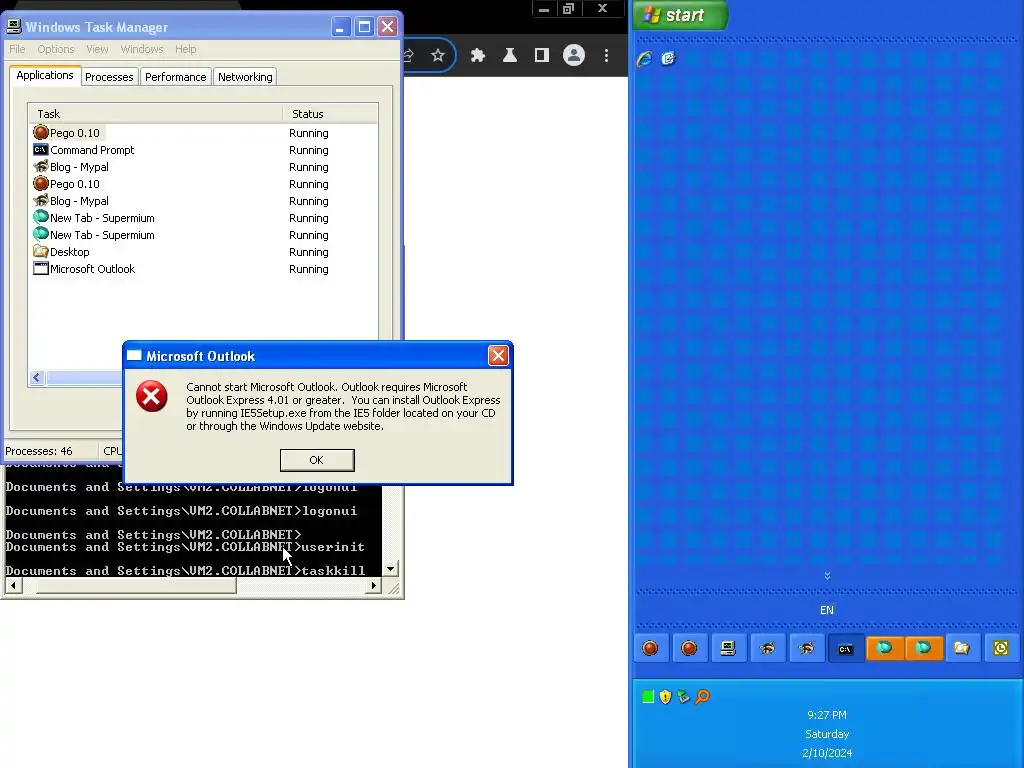Screen dimensions: 1024x768
Task: Click the Supermium taskbar button beside Command Prompt button
Action: tap(884, 648)
